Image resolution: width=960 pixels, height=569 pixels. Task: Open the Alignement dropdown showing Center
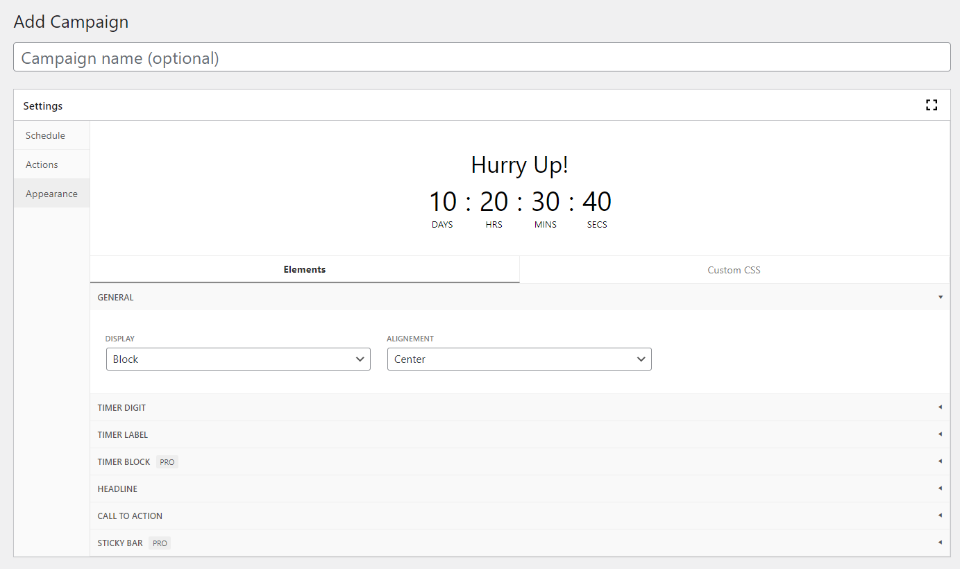pos(519,359)
